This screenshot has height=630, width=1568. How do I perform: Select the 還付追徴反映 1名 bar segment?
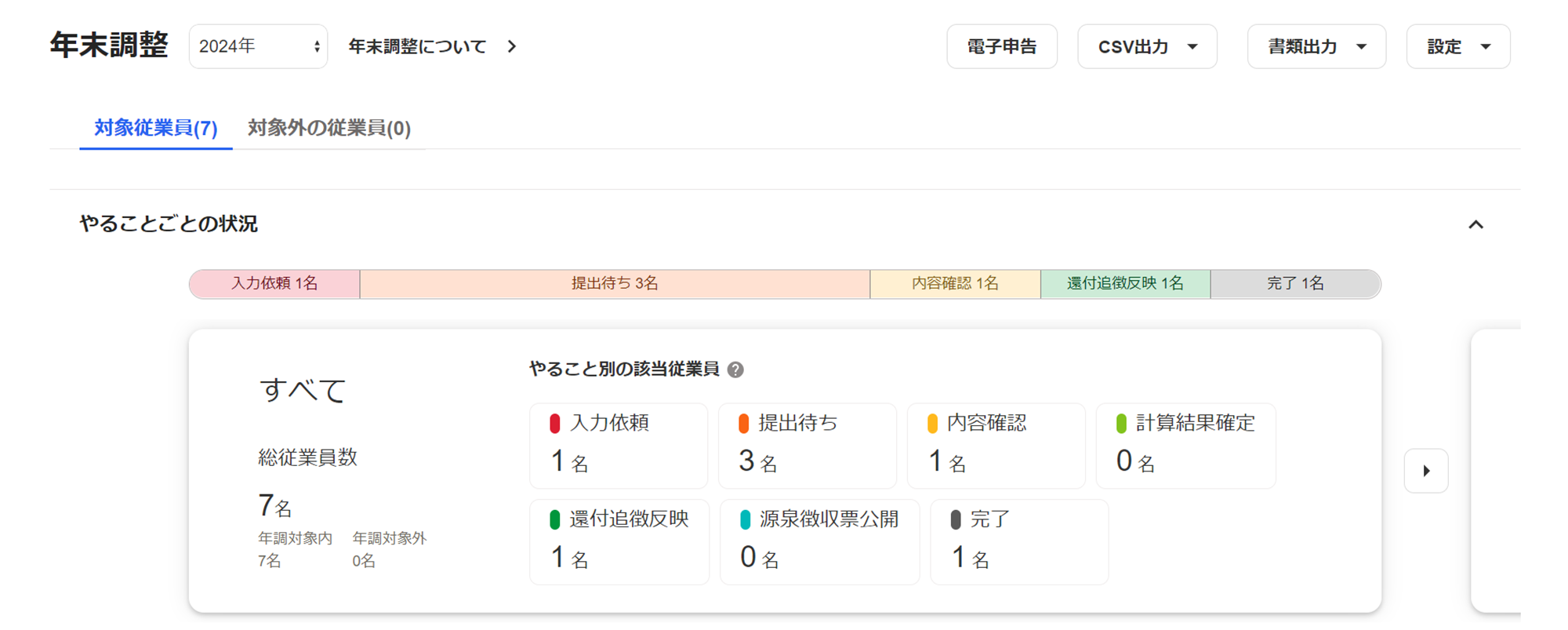point(1125,284)
